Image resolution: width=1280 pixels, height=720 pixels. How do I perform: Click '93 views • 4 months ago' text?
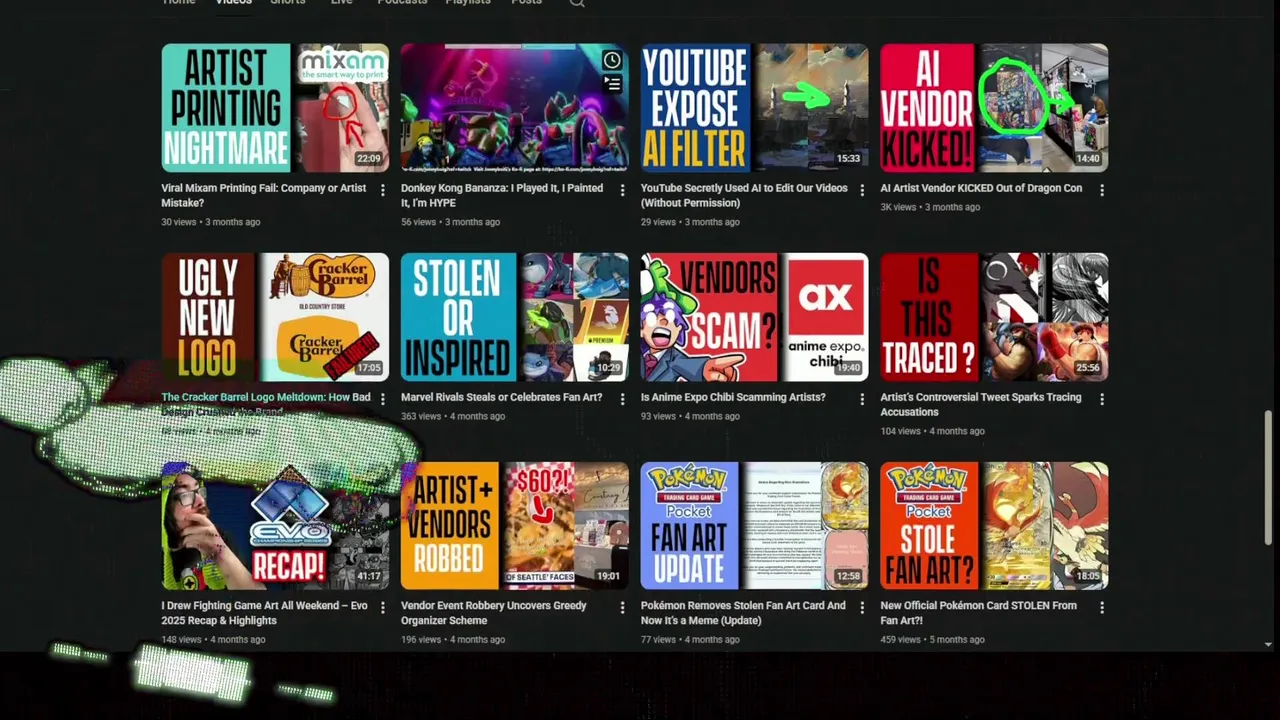pyautogui.click(x=690, y=416)
